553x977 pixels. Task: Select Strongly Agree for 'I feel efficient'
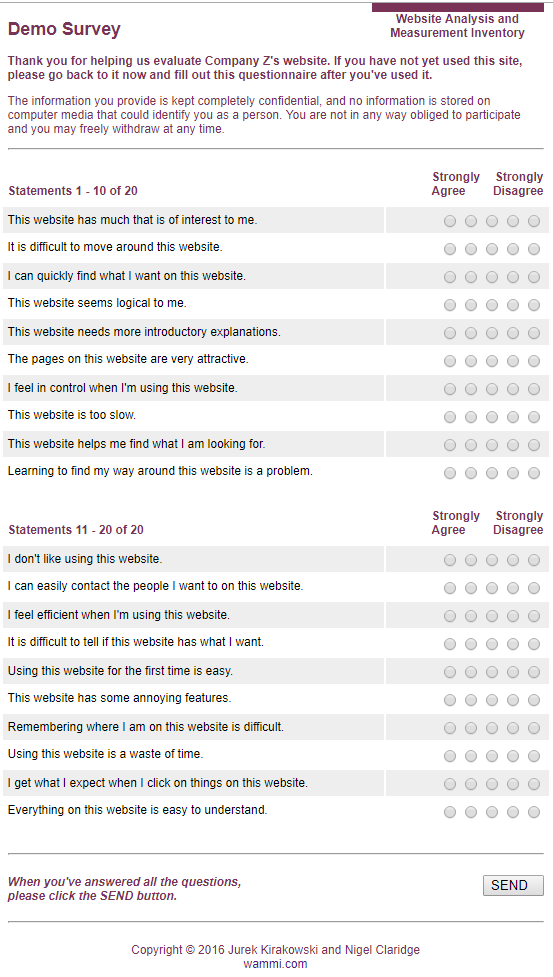coord(450,616)
